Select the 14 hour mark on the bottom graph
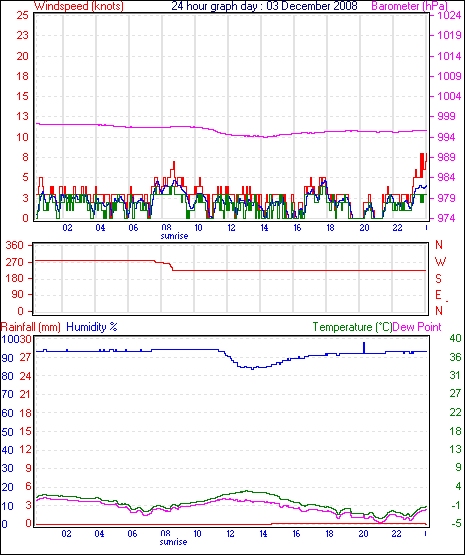Viewport: 465px width, 556px height. coord(263,533)
